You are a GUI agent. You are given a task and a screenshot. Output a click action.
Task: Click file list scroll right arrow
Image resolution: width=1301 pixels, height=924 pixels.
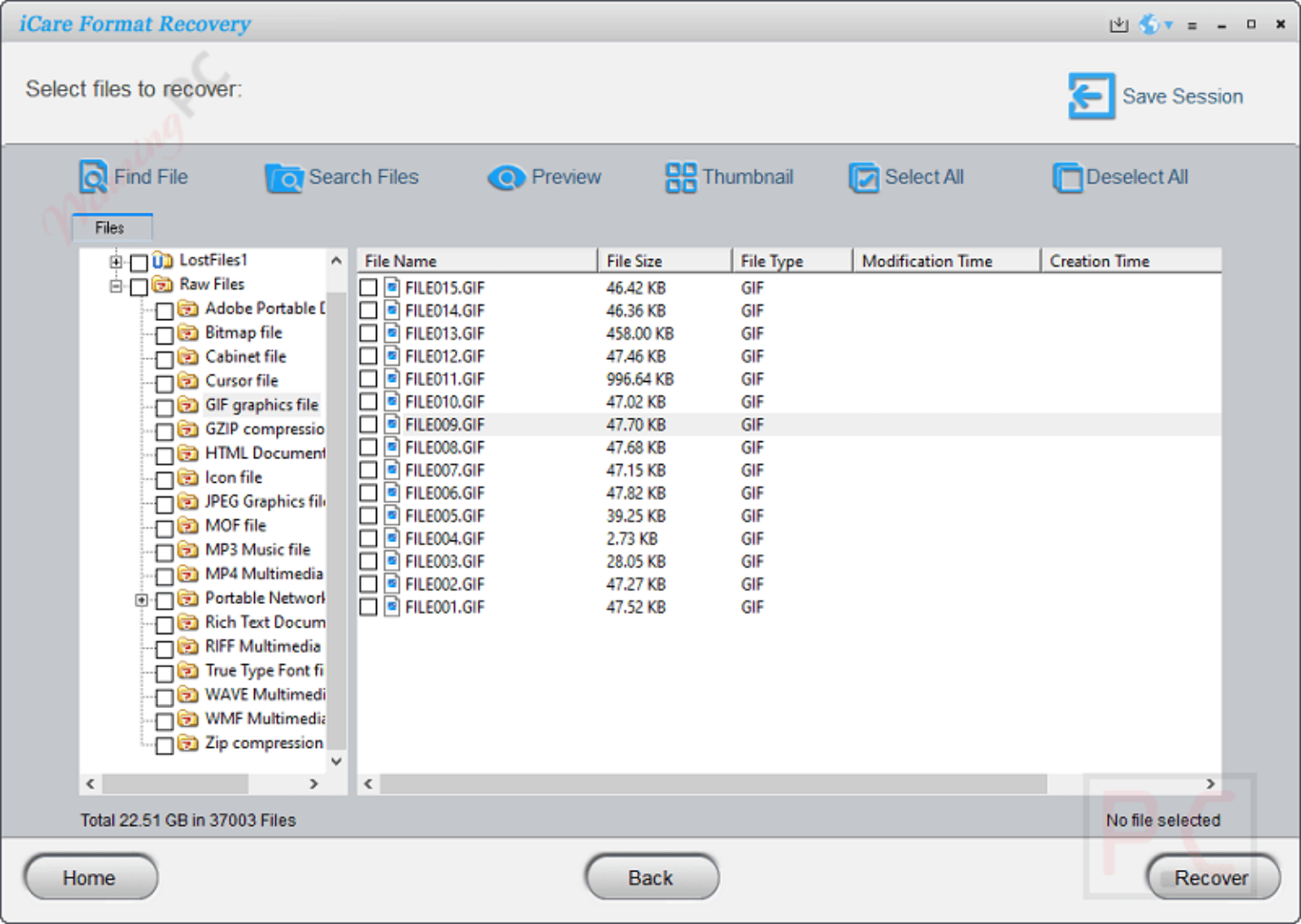[x=1210, y=784]
